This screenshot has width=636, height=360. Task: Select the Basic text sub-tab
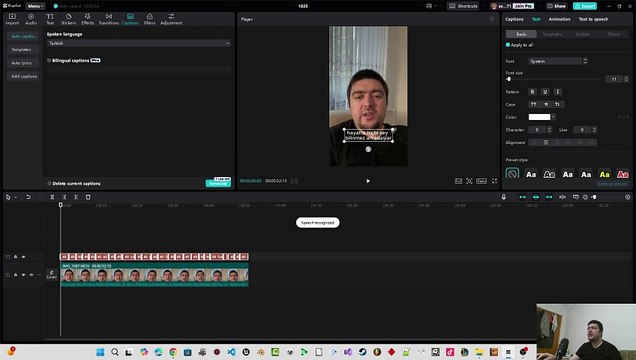[x=521, y=34]
